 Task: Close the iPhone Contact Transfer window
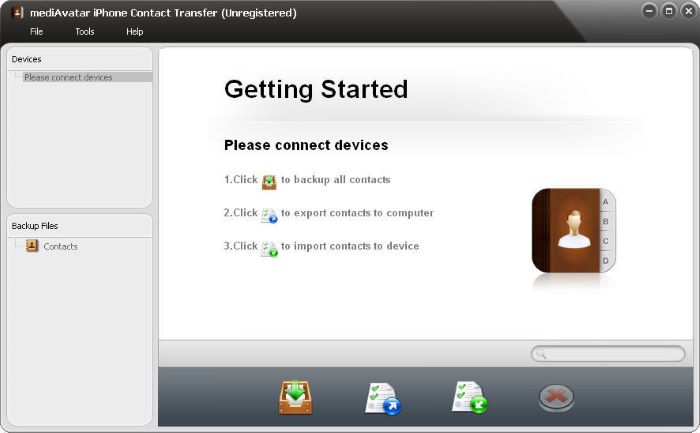pyautogui.click(x=689, y=11)
